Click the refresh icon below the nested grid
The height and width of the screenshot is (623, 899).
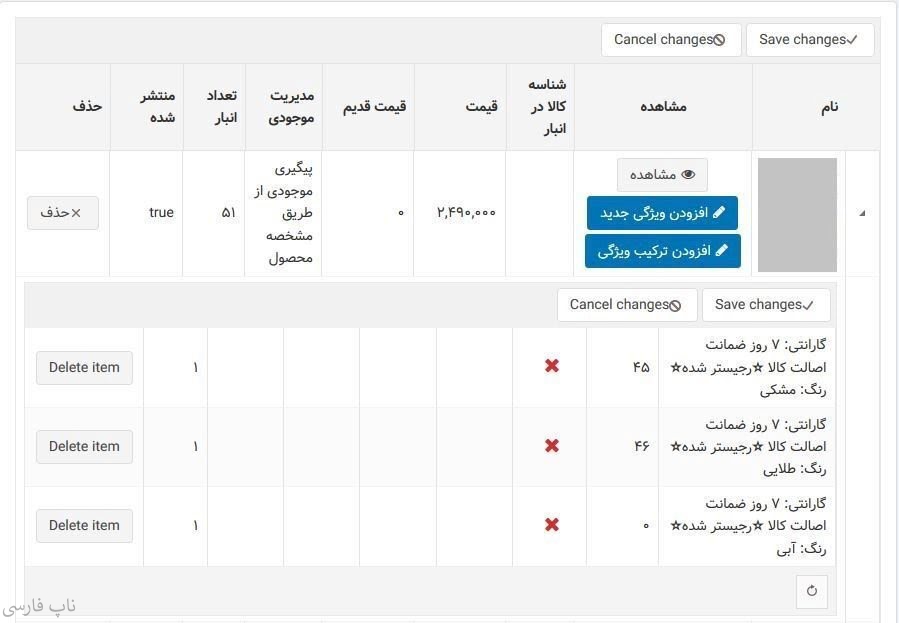pyautogui.click(x=811, y=591)
